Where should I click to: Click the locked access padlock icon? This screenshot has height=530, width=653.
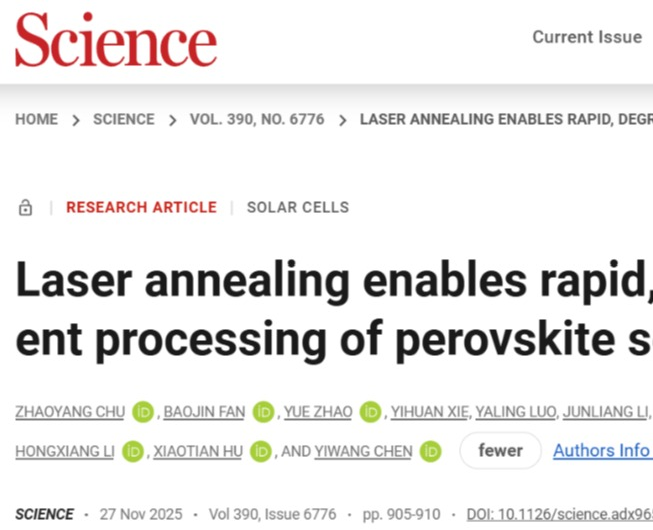tap(26, 208)
